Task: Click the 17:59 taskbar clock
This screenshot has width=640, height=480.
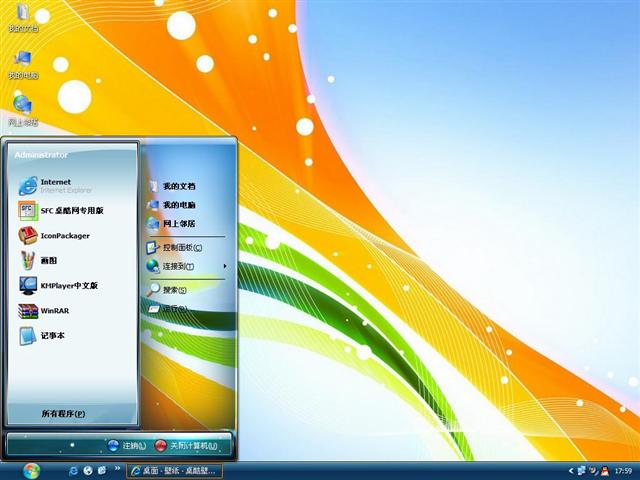Action: (x=623, y=471)
